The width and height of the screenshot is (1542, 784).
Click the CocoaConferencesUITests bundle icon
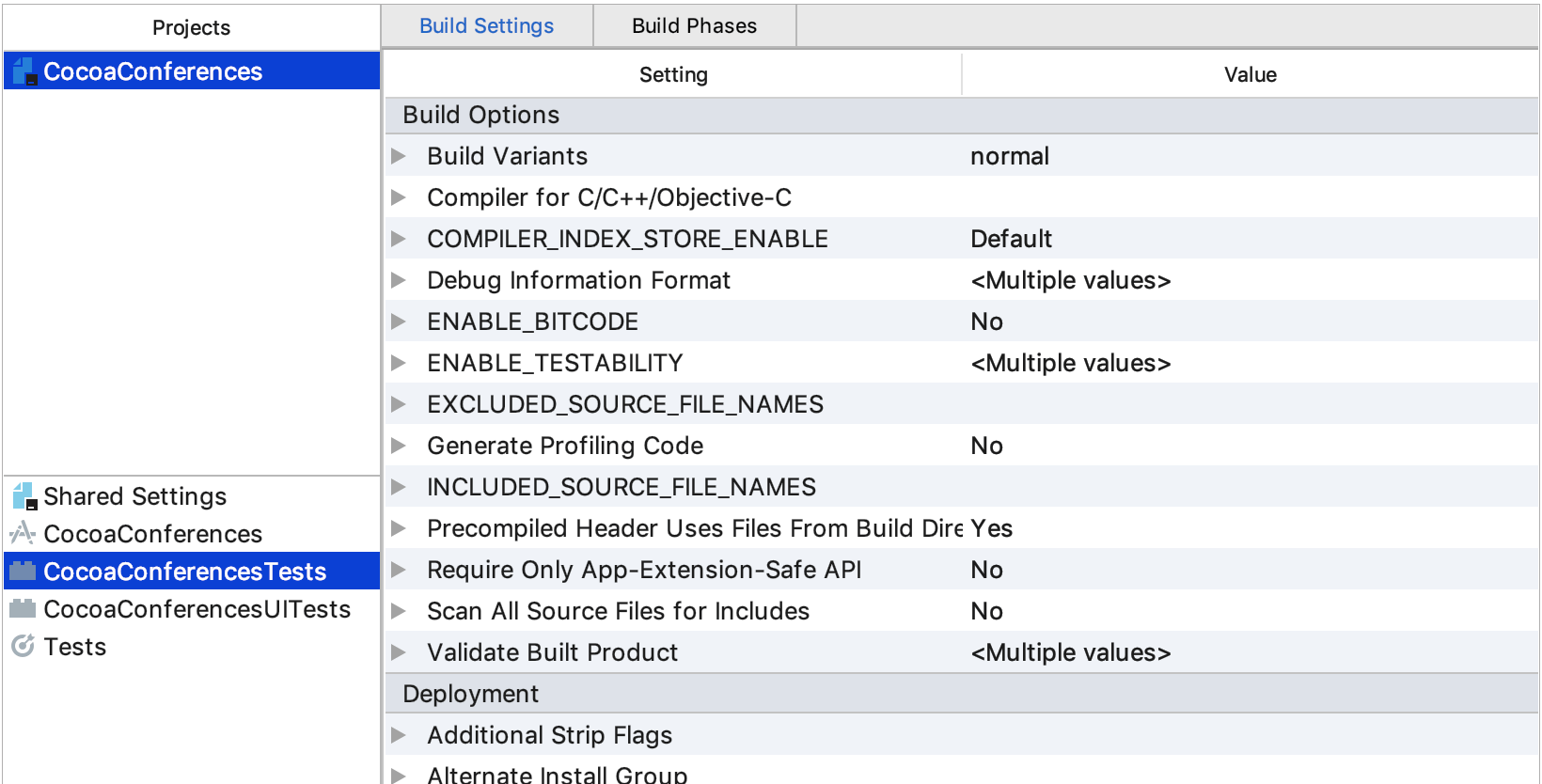pos(23,608)
